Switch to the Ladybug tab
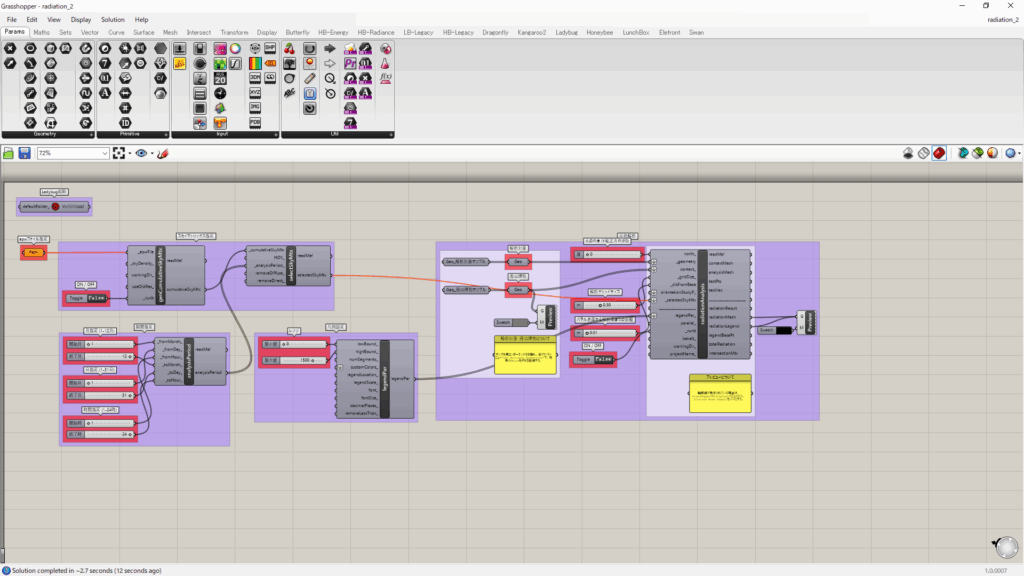Image resolution: width=1024 pixels, height=576 pixels. pos(566,32)
